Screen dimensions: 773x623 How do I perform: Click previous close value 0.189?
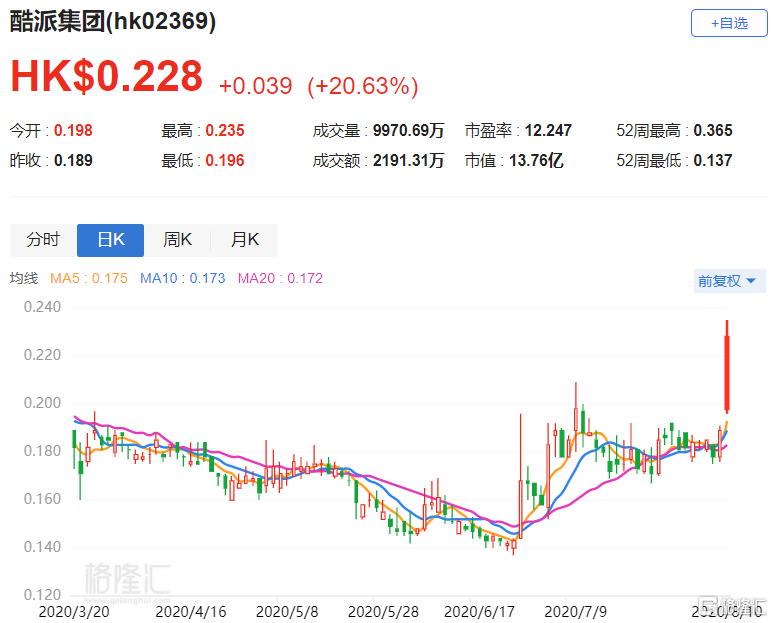73,161
